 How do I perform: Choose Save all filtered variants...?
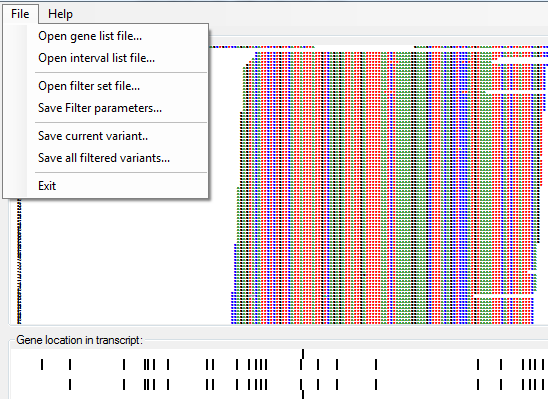point(105,158)
